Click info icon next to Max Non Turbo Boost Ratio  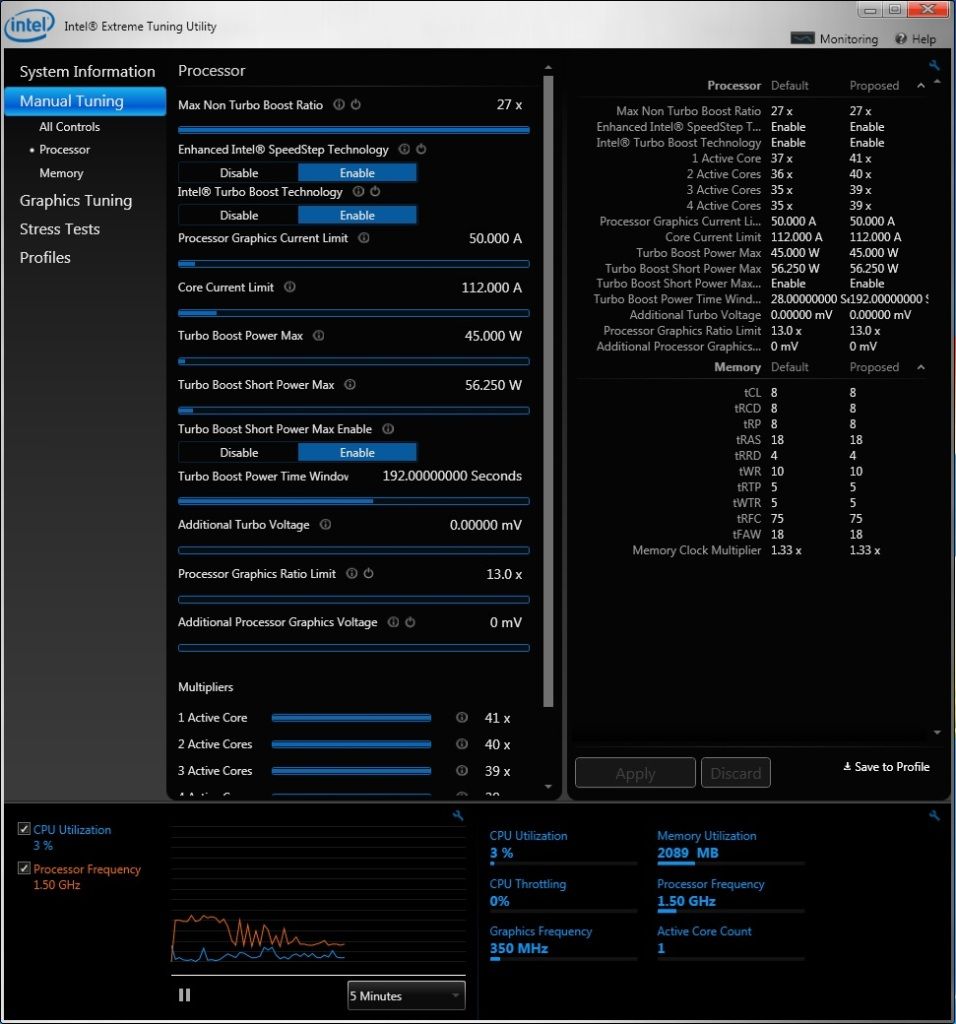(x=339, y=105)
